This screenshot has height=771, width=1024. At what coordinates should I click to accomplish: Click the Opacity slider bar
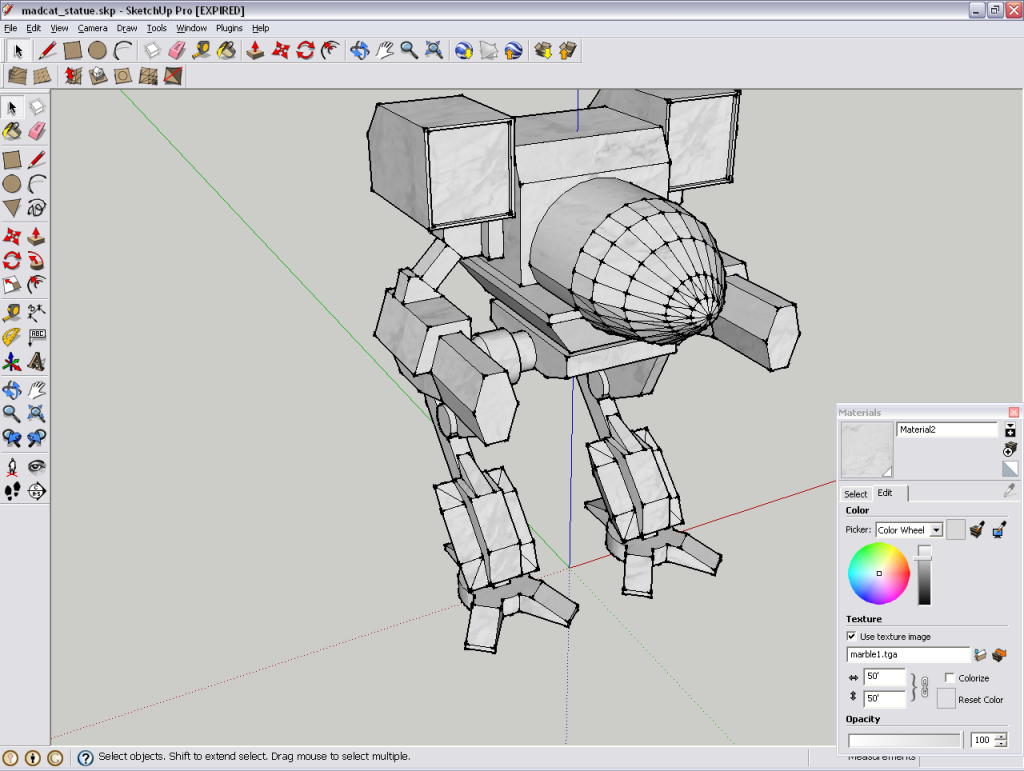904,740
